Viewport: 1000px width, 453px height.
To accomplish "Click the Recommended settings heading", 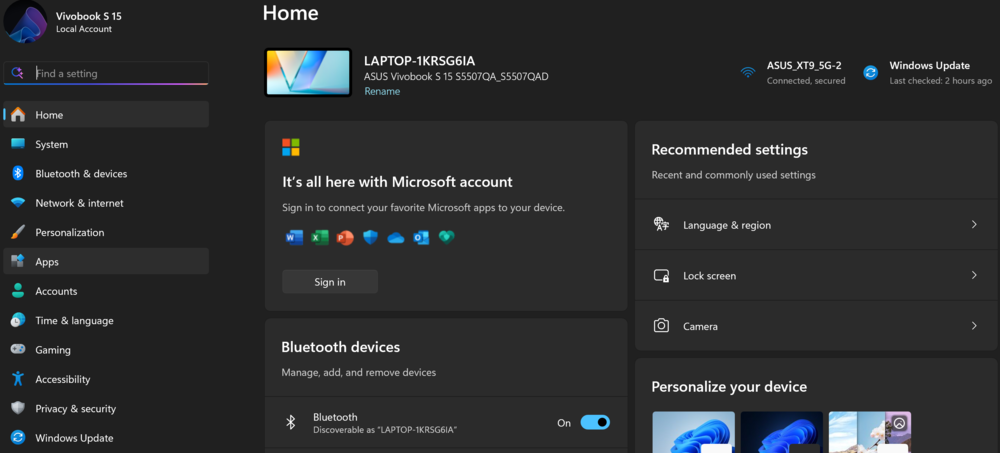I will [x=730, y=150].
